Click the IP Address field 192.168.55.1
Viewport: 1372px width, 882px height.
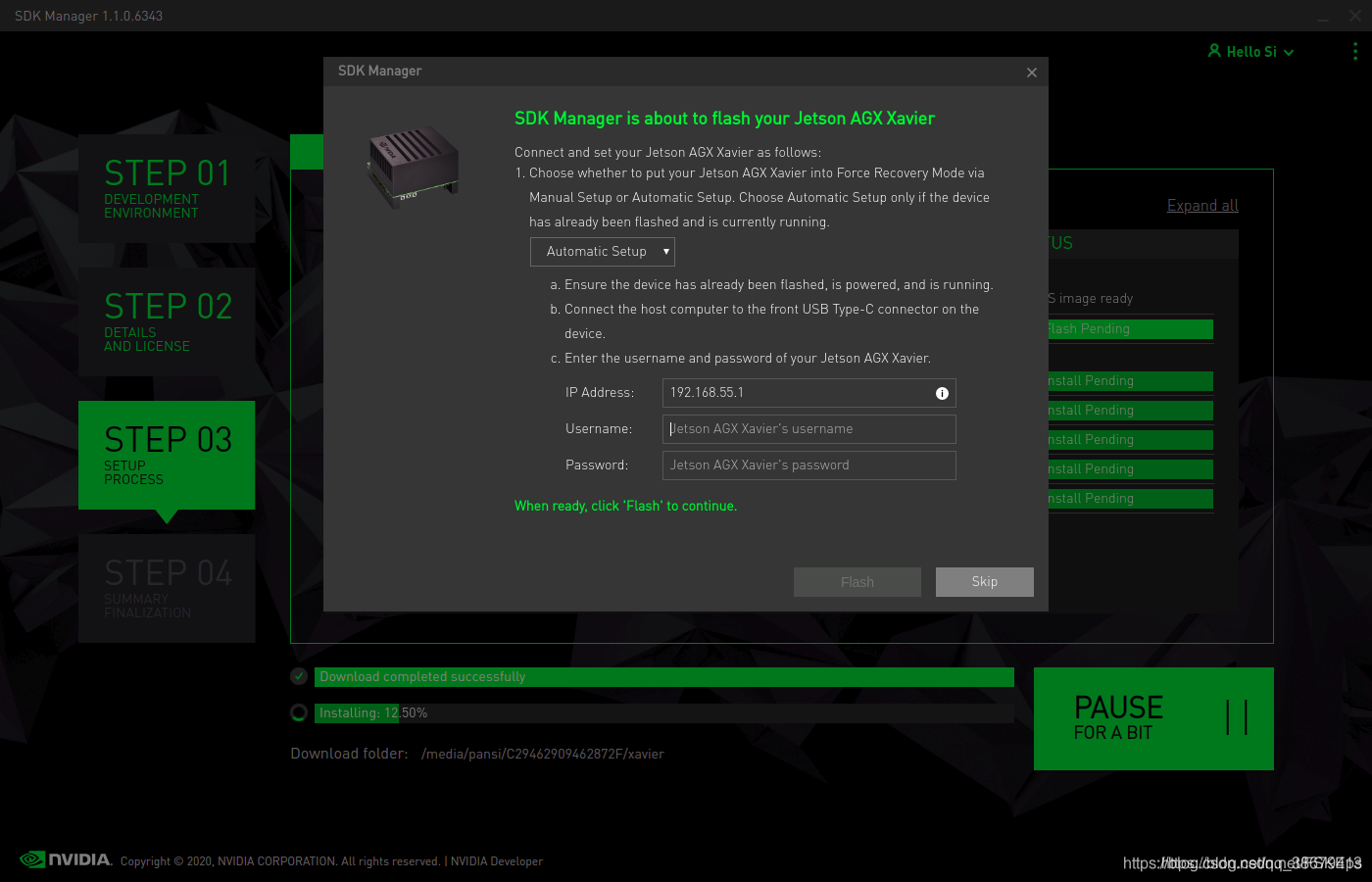click(809, 393)
